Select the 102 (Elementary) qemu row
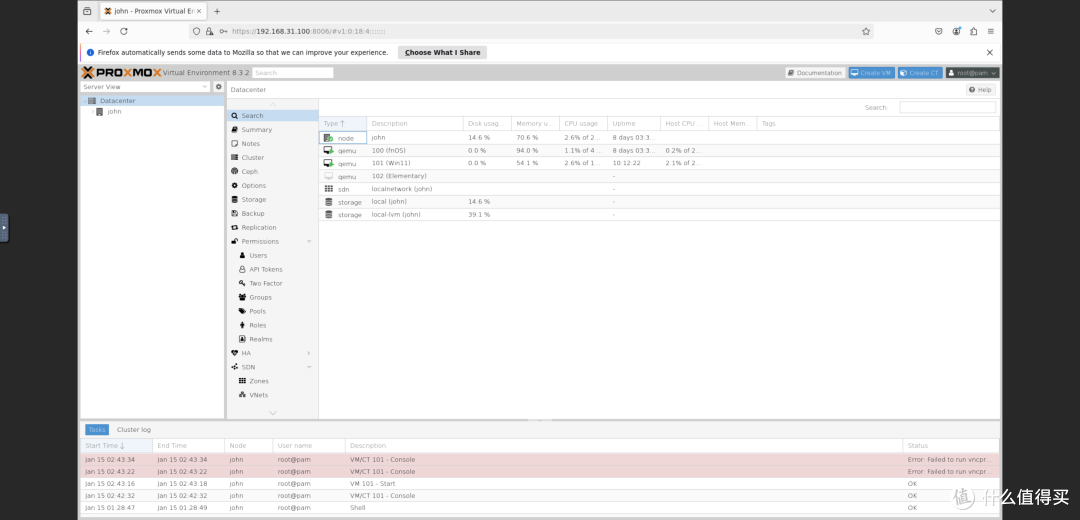Viewport: 1080px width, 520px height. tap(659, 176)
